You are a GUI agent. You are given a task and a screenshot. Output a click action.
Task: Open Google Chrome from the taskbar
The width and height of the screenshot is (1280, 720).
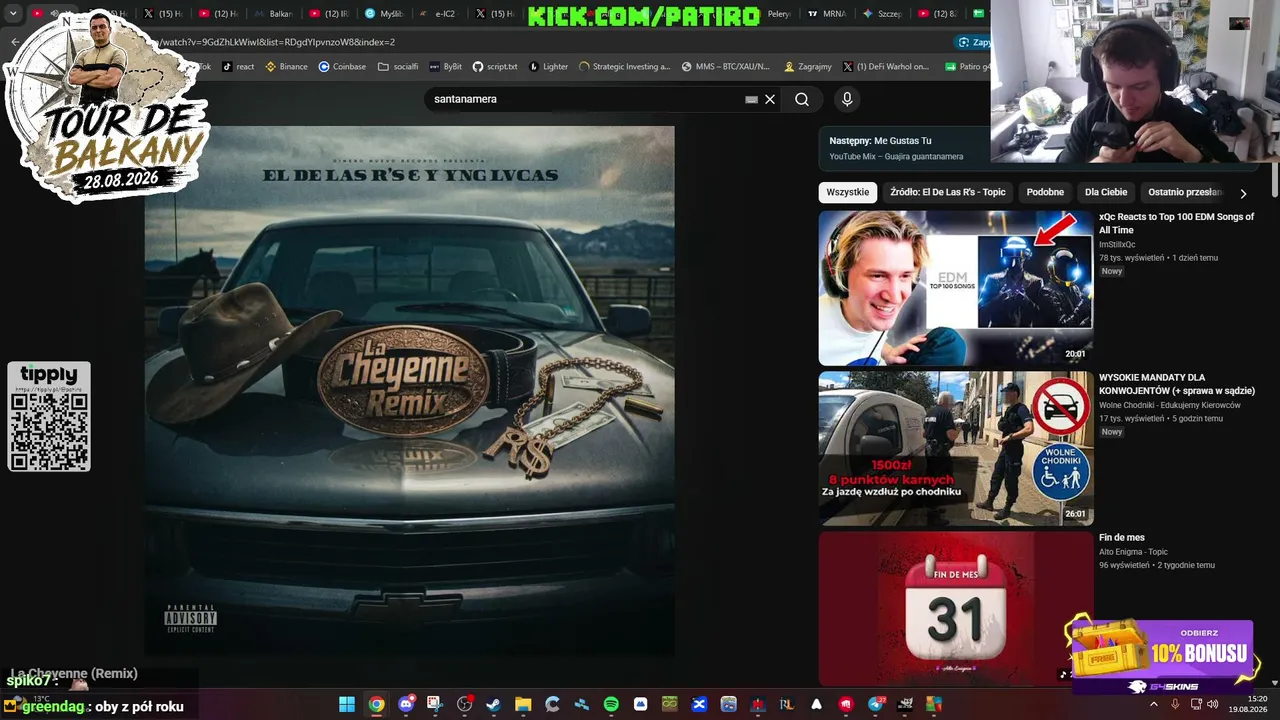tap(376, 704)
